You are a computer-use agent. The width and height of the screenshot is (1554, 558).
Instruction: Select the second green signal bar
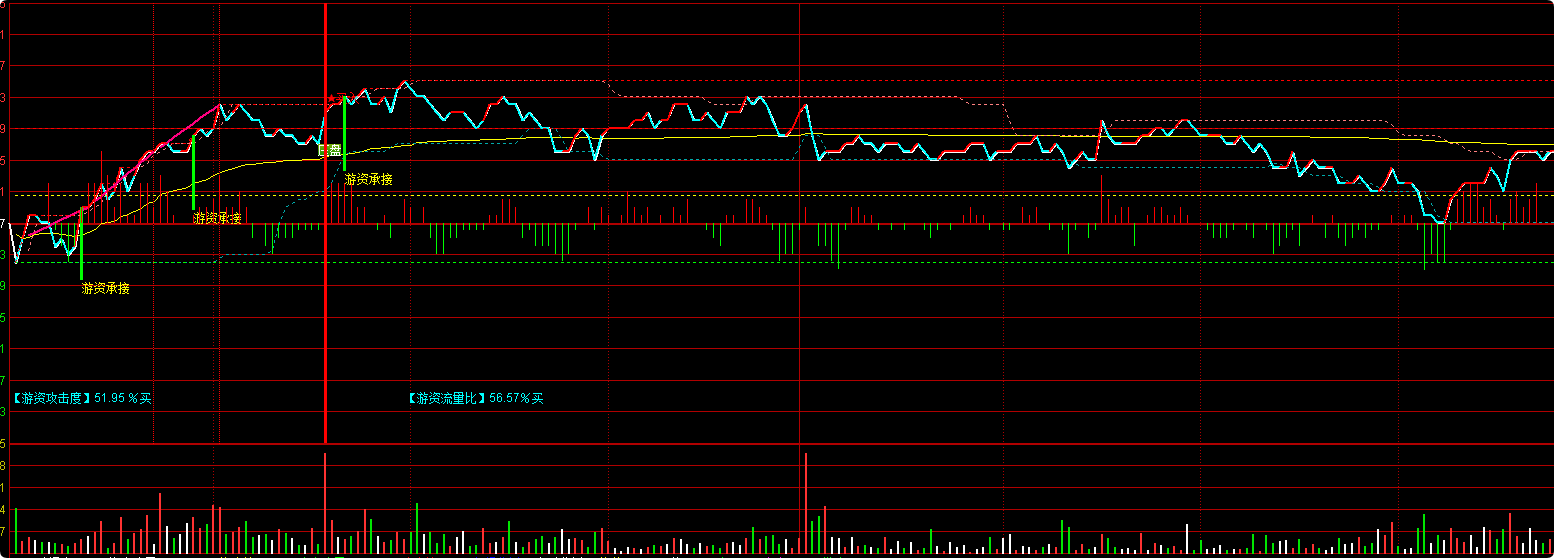coord(193,172)
